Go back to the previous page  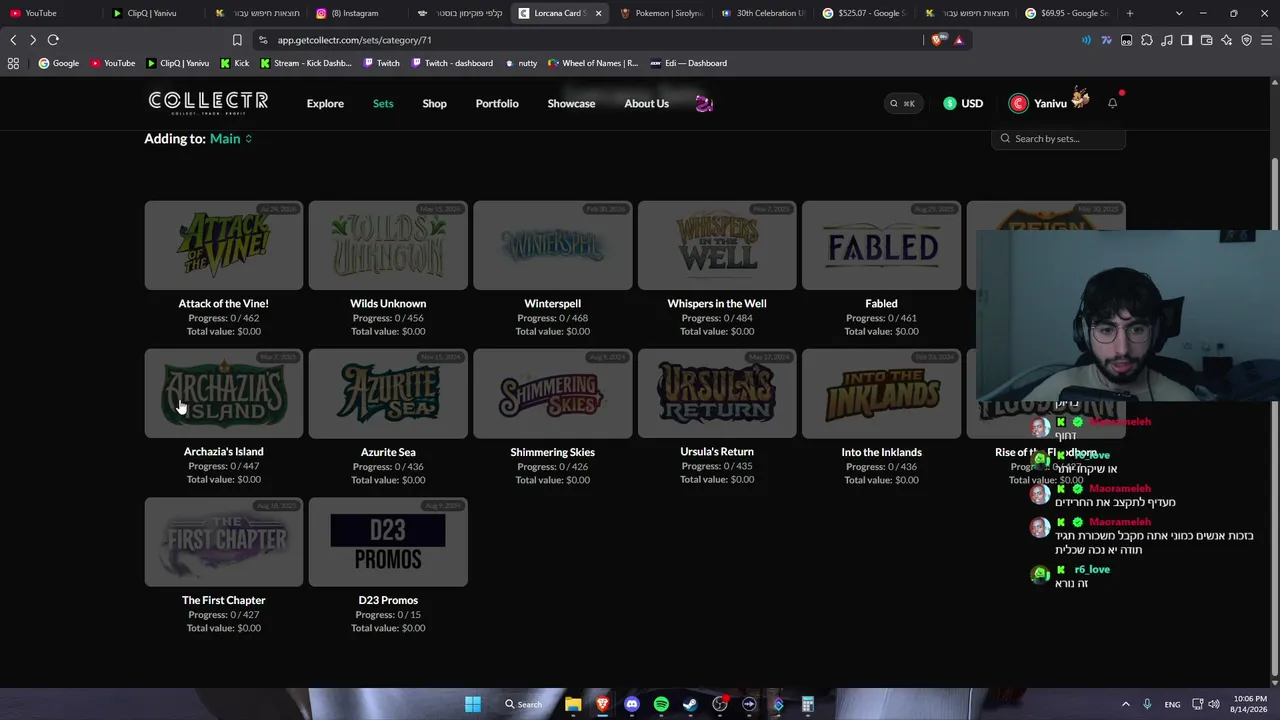[13, 40]
